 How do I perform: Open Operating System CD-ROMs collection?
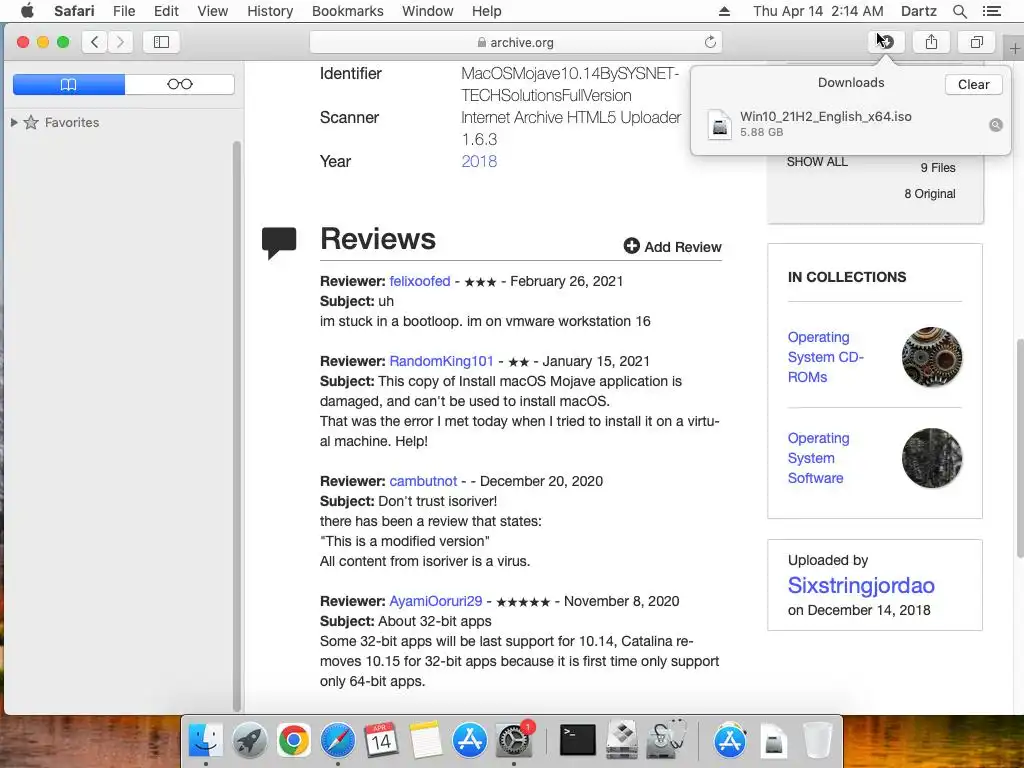click(825, 357)
